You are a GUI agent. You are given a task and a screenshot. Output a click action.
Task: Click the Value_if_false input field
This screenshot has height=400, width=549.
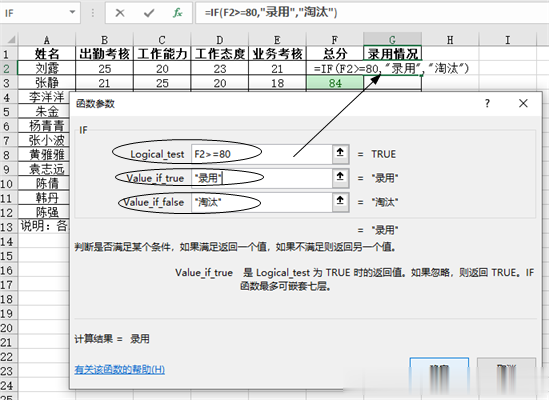coord(262,202)
